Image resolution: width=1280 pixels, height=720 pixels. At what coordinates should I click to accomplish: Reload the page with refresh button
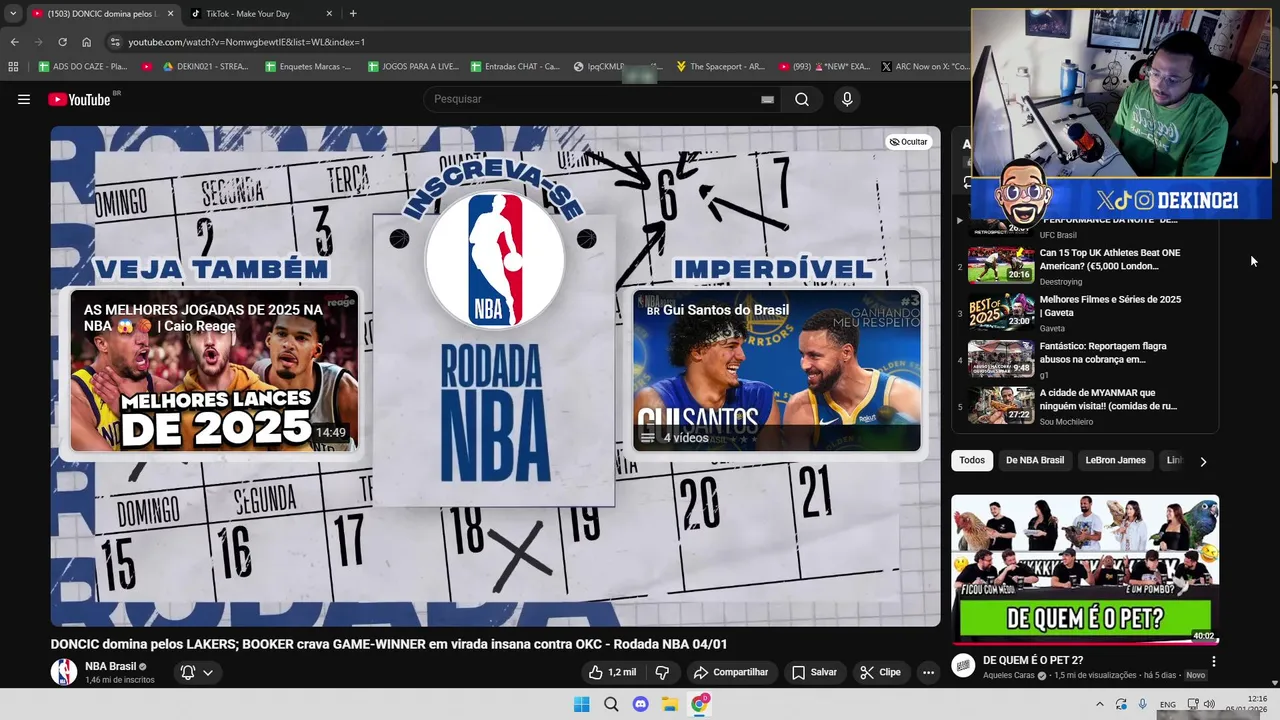coord(62,42)
